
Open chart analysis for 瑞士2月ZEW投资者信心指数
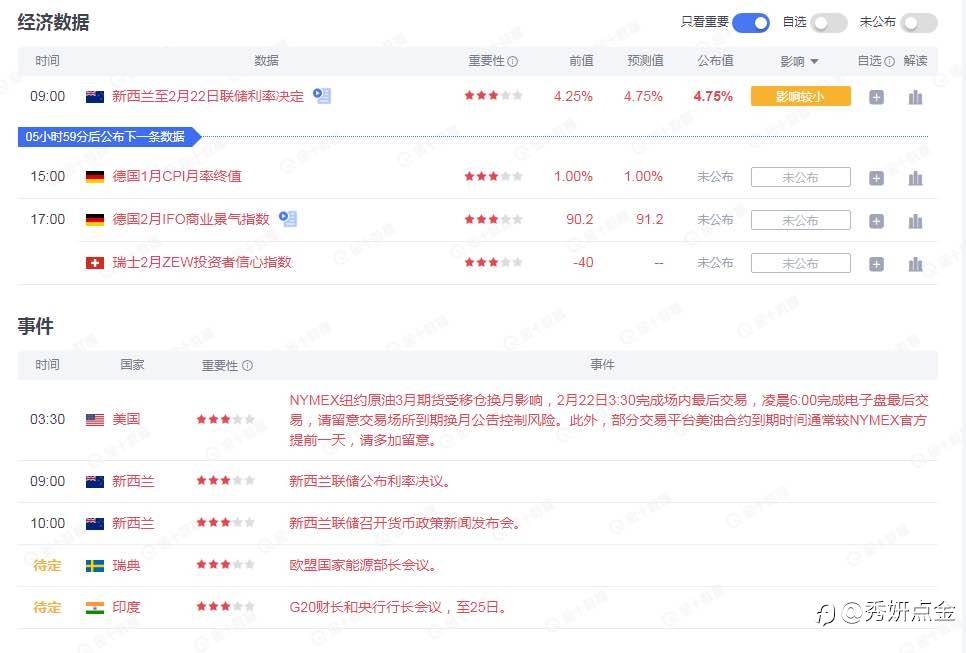tap(915, 264)
